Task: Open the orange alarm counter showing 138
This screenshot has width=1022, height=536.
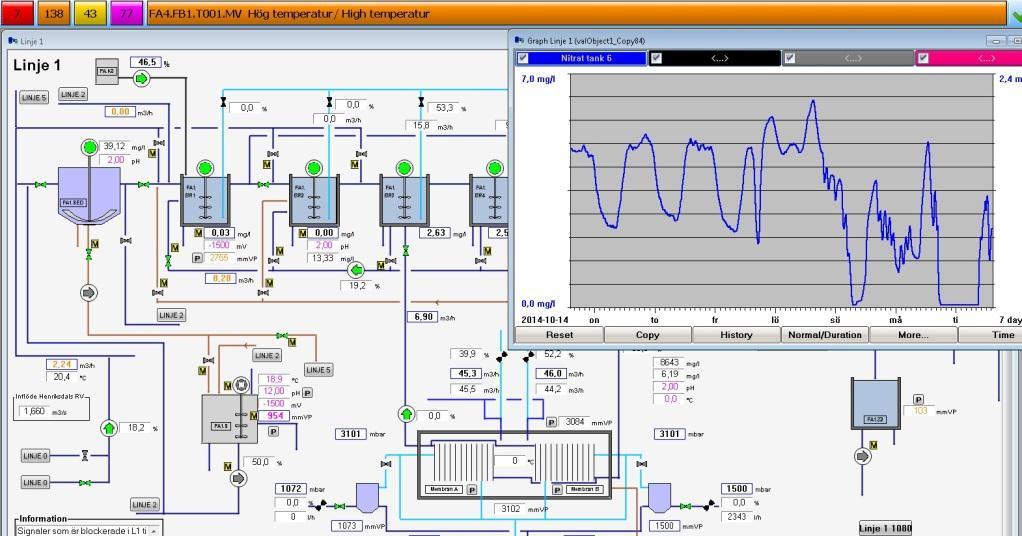Action: (53, 13)
